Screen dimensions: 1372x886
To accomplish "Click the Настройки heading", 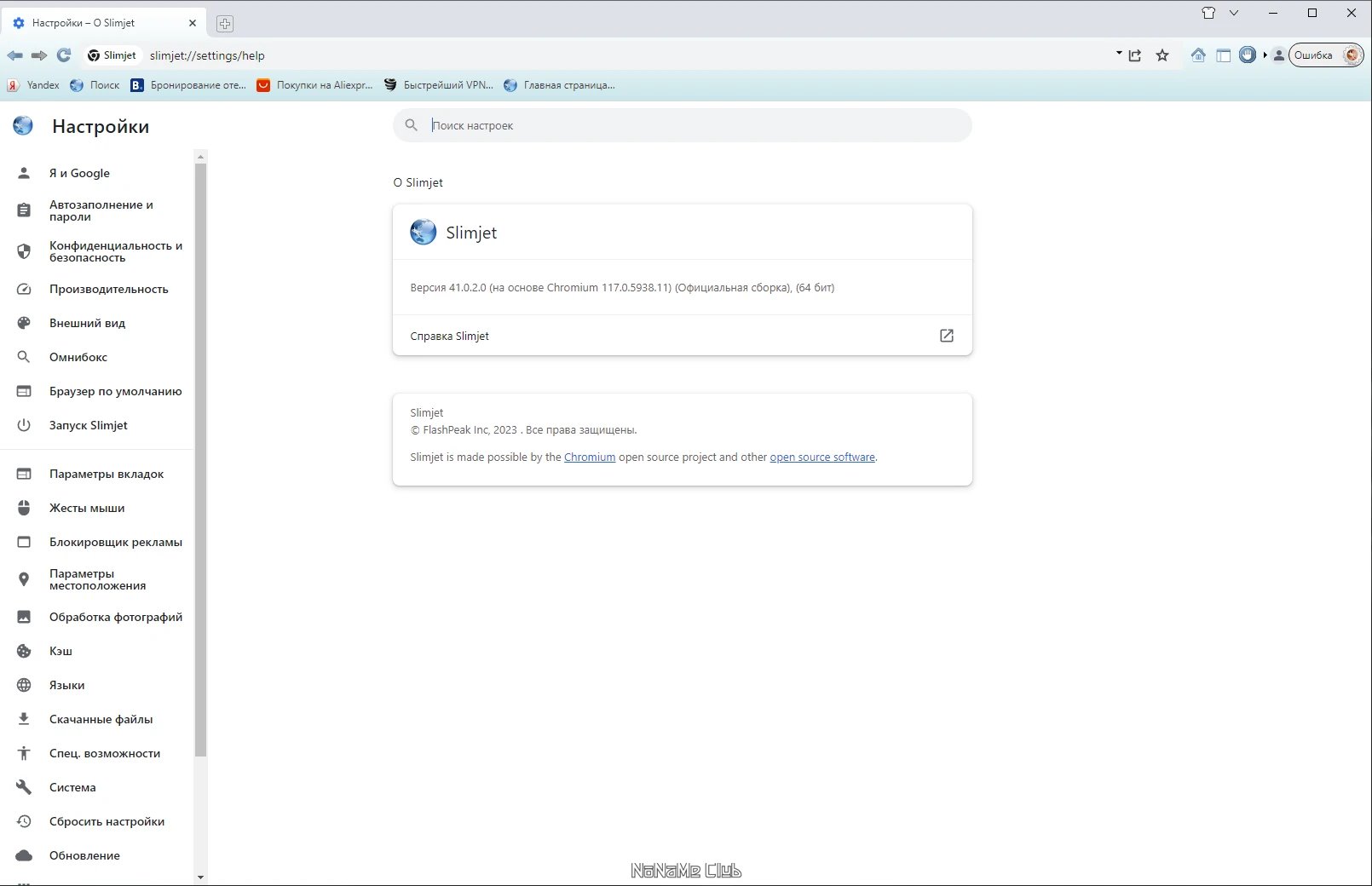I will click(101, 126).
